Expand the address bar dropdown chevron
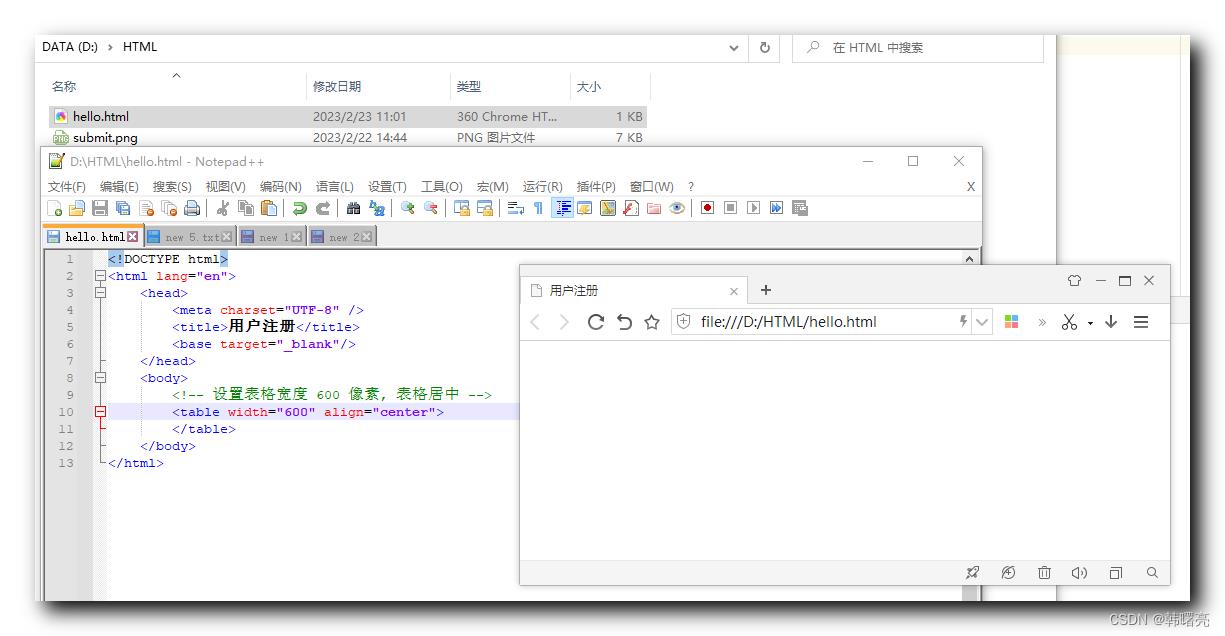The image size is (1225, 636). pyautogui.click(x=982, y=322)
